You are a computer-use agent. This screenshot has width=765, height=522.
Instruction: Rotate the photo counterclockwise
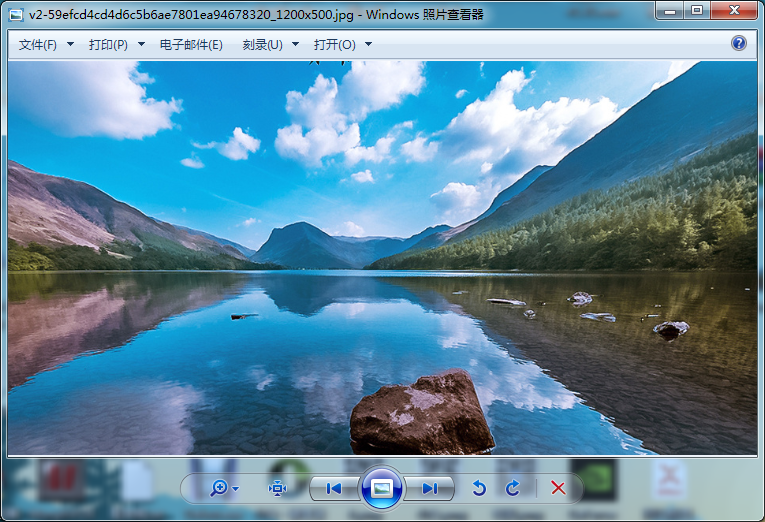tap(479, 488)
